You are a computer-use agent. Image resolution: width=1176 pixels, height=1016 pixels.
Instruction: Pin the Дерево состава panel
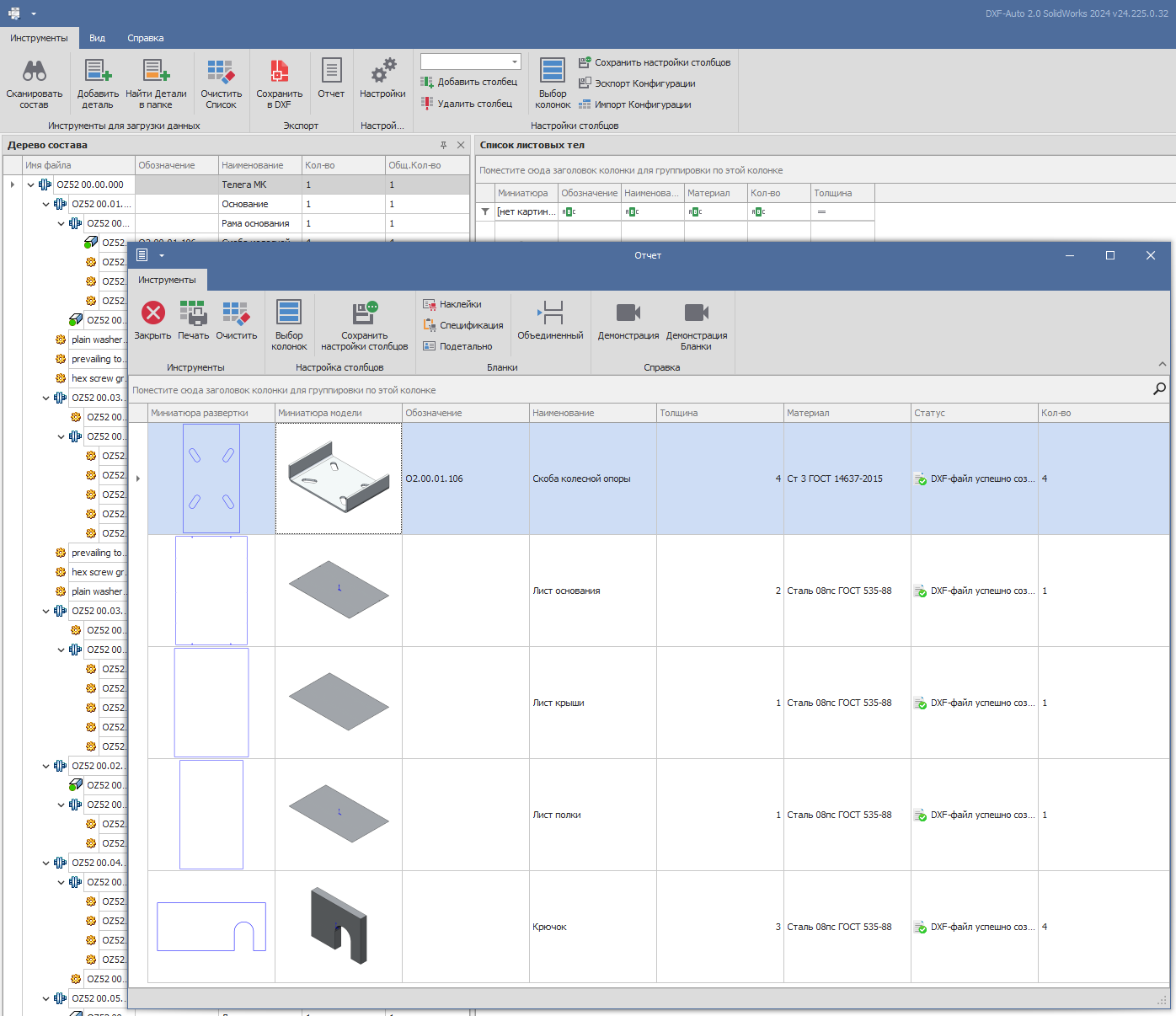(x=444, y=145)
